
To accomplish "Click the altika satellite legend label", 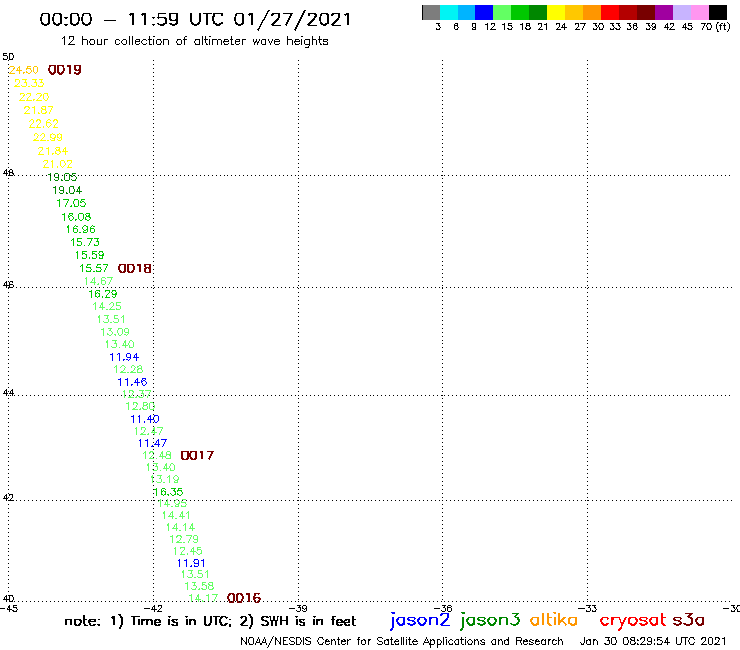I will pos(554,620).
